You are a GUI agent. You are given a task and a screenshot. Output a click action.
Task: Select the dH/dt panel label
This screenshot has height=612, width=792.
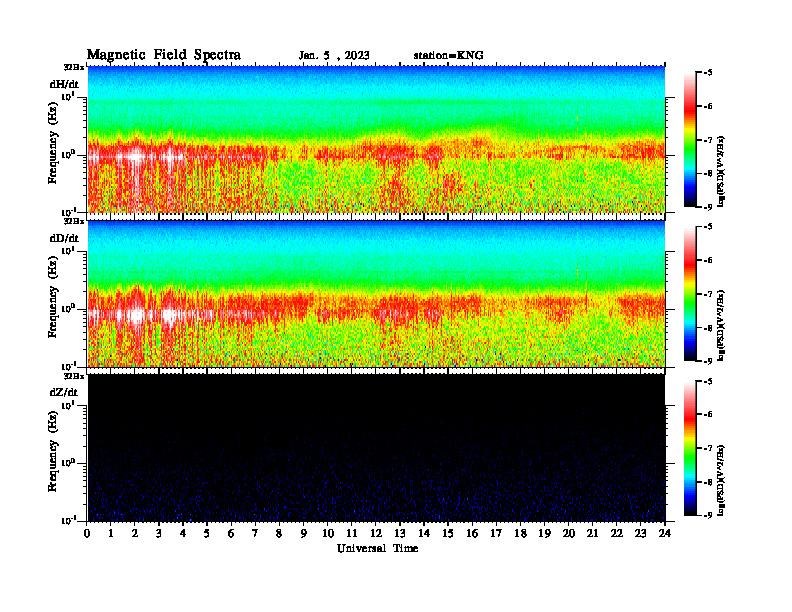coord(64,84)
